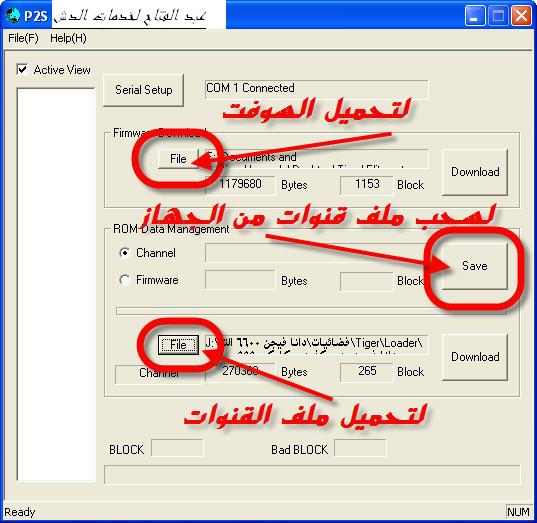Select the Channel radio button

point(124,252)
